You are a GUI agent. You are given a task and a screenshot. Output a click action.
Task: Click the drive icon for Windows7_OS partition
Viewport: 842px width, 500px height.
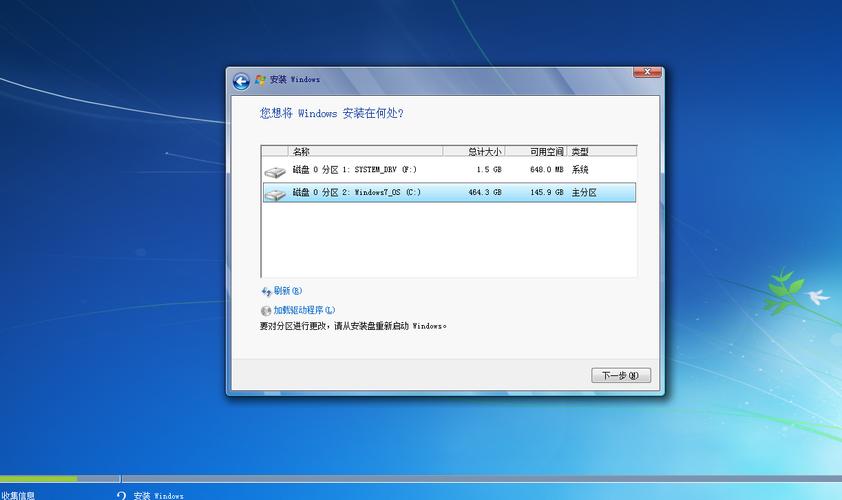[x=275, y=194]
